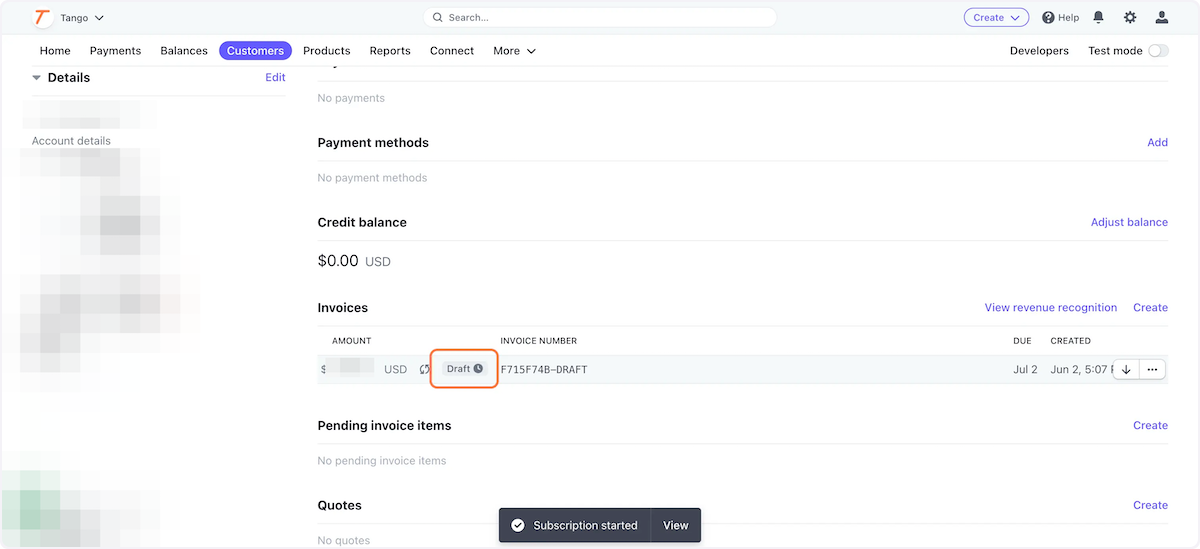Click Edit next to Details
1200x549 pixels.
pyautogui.click(x=275, y=77)
